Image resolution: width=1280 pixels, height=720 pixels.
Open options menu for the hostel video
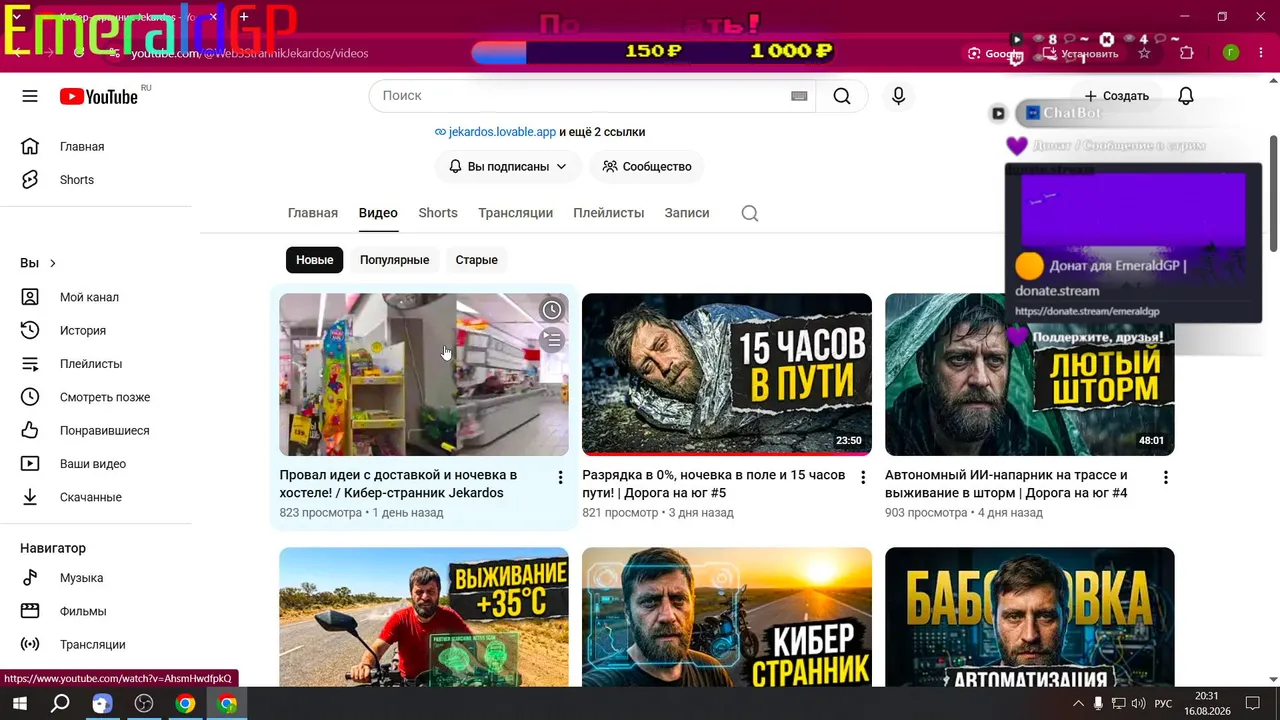[560, 478]
